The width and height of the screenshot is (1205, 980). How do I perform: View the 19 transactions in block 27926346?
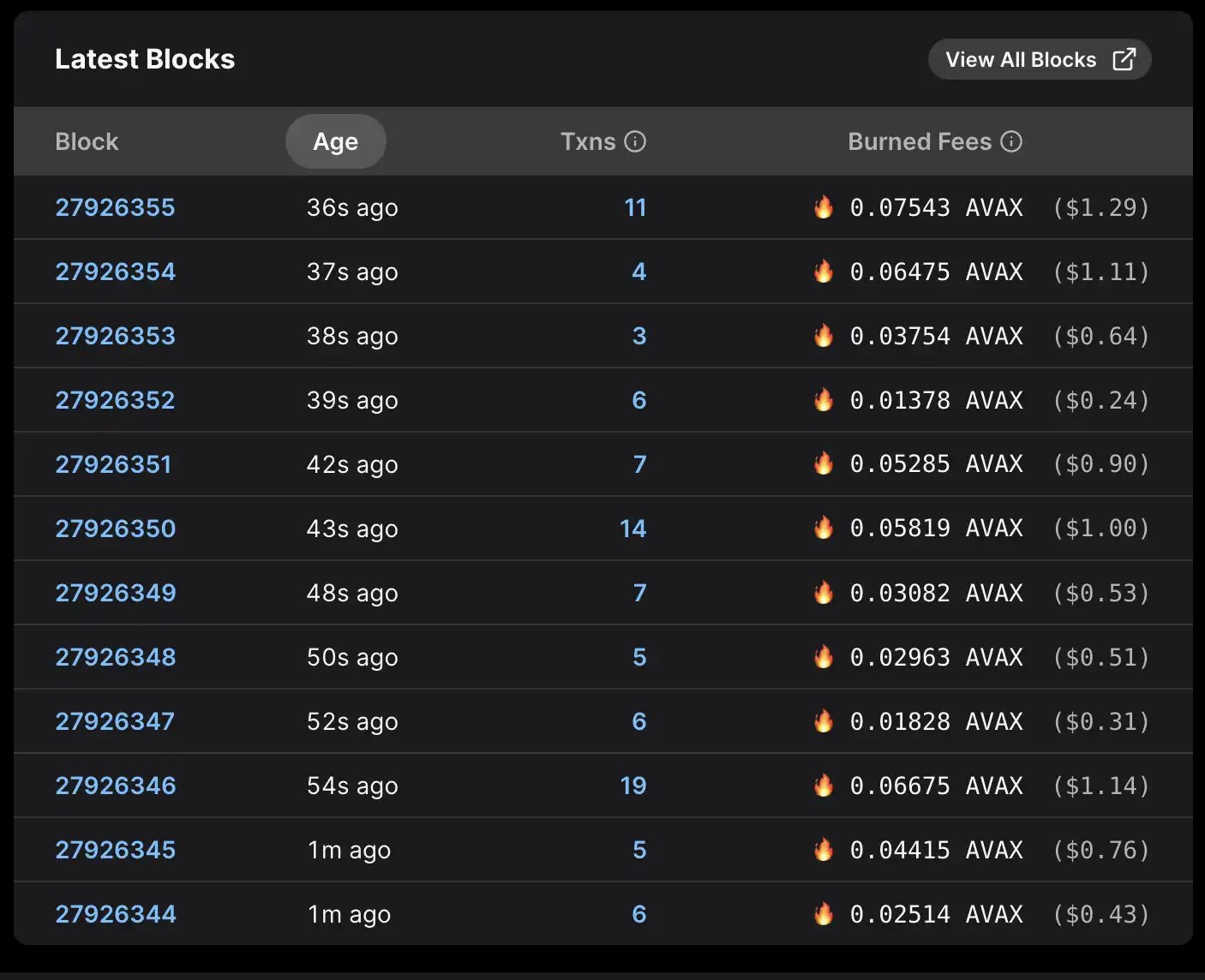pyautogui.click(x=632, y=786)
